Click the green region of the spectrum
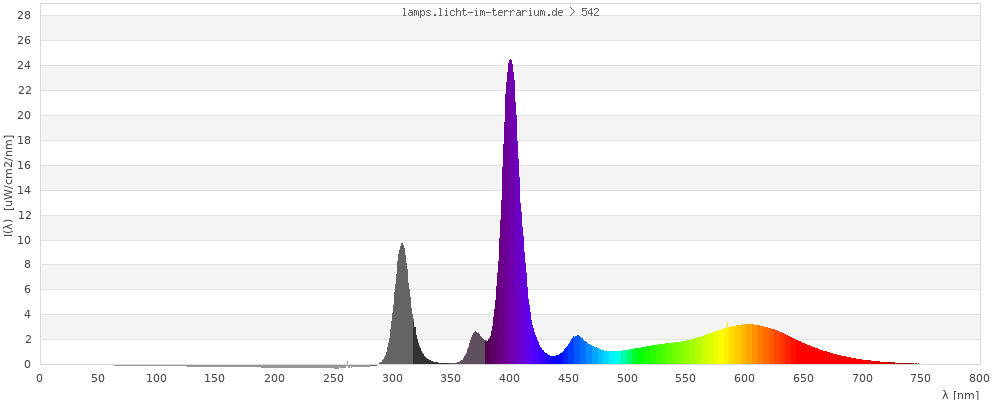 click(655, 355)
